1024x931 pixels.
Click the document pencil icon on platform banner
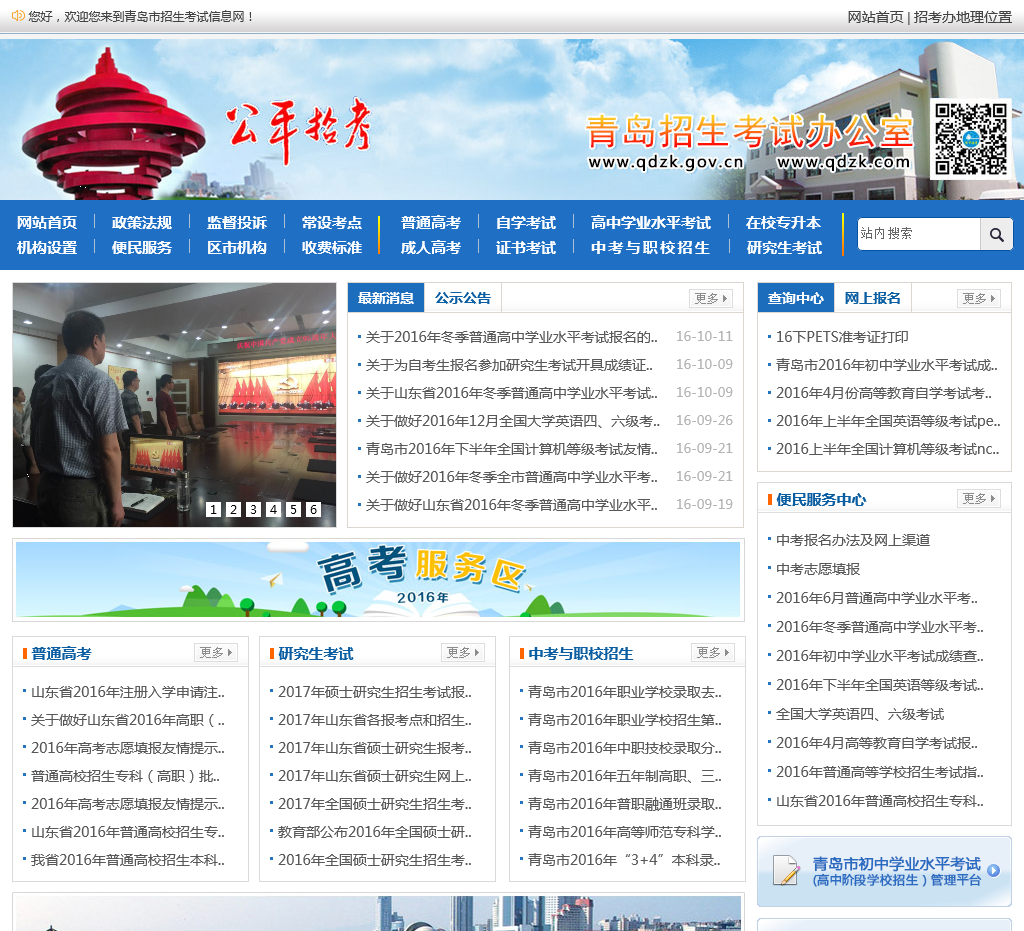pos(786,870)
